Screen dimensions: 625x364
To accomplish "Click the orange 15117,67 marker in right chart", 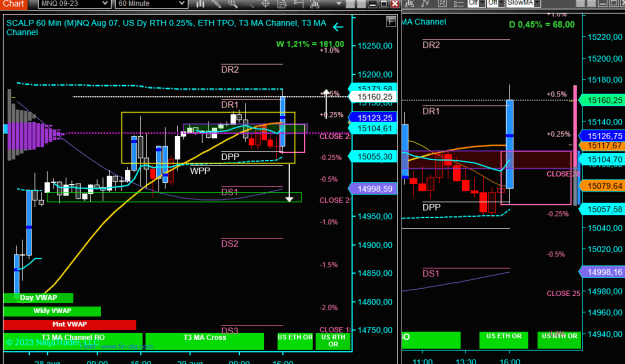I will coord(601,146).
